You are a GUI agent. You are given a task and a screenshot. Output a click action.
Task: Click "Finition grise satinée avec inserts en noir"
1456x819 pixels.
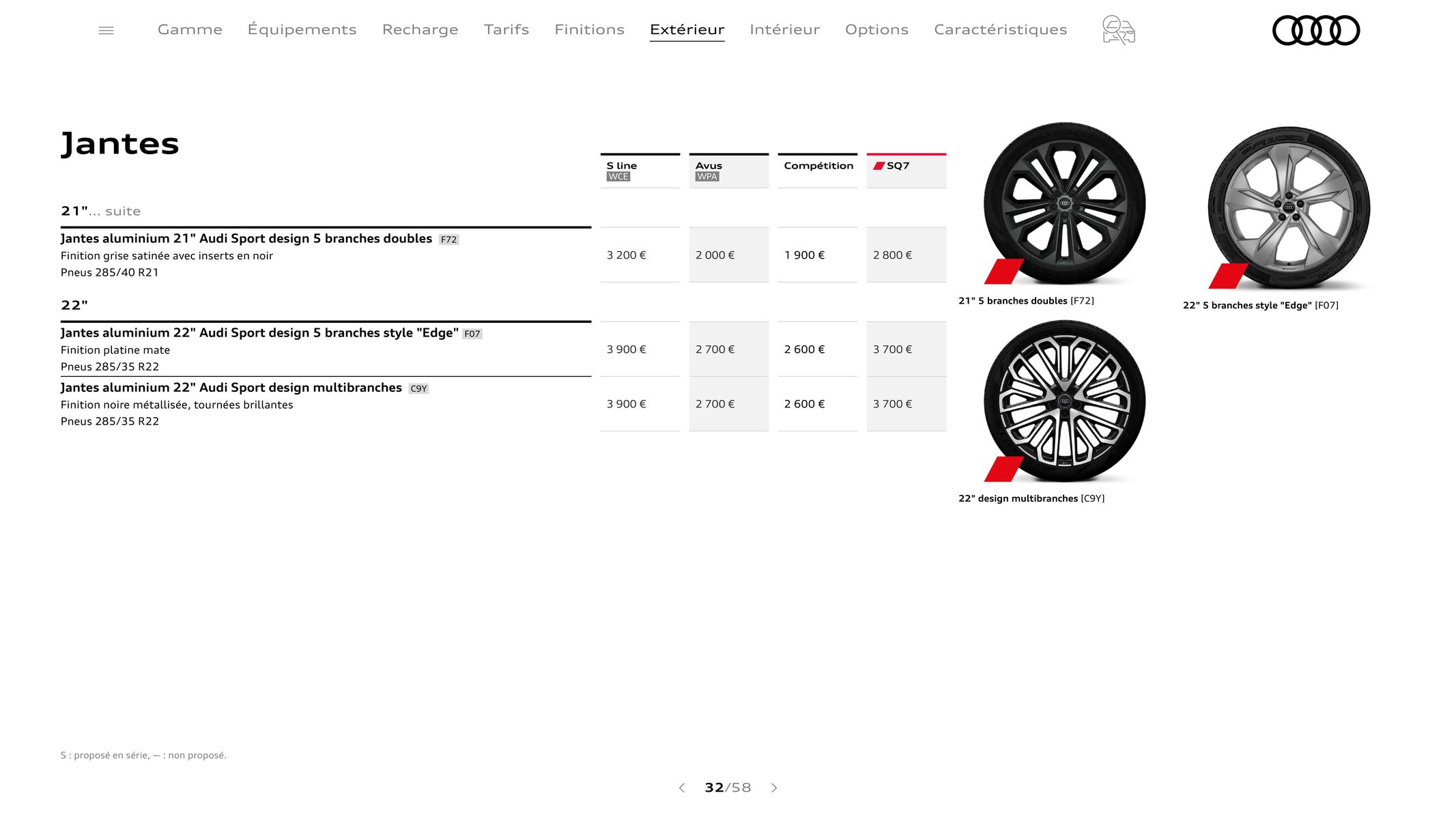pos(167,256)
